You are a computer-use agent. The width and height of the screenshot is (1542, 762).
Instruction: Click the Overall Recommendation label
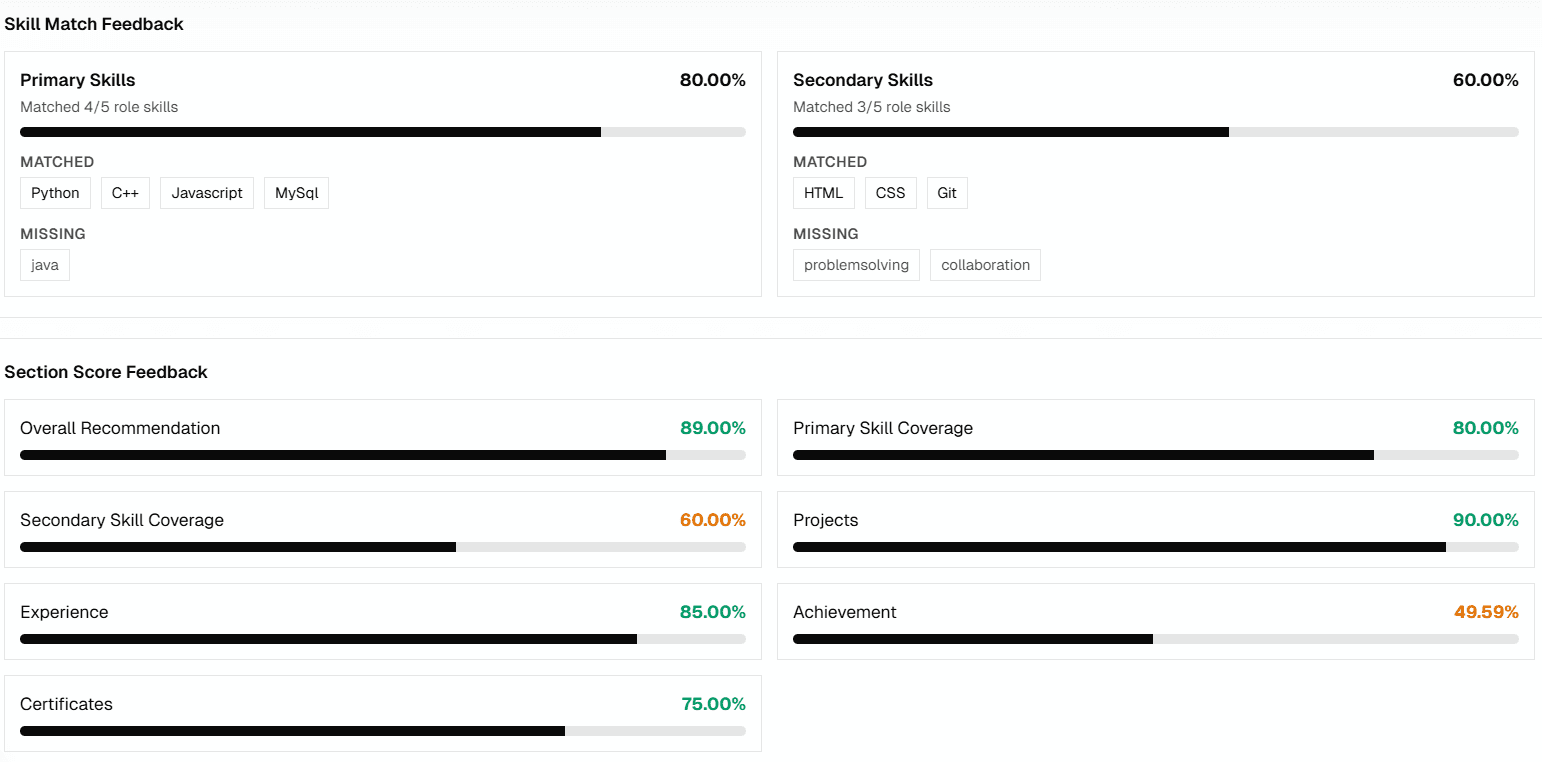[120, 428]
